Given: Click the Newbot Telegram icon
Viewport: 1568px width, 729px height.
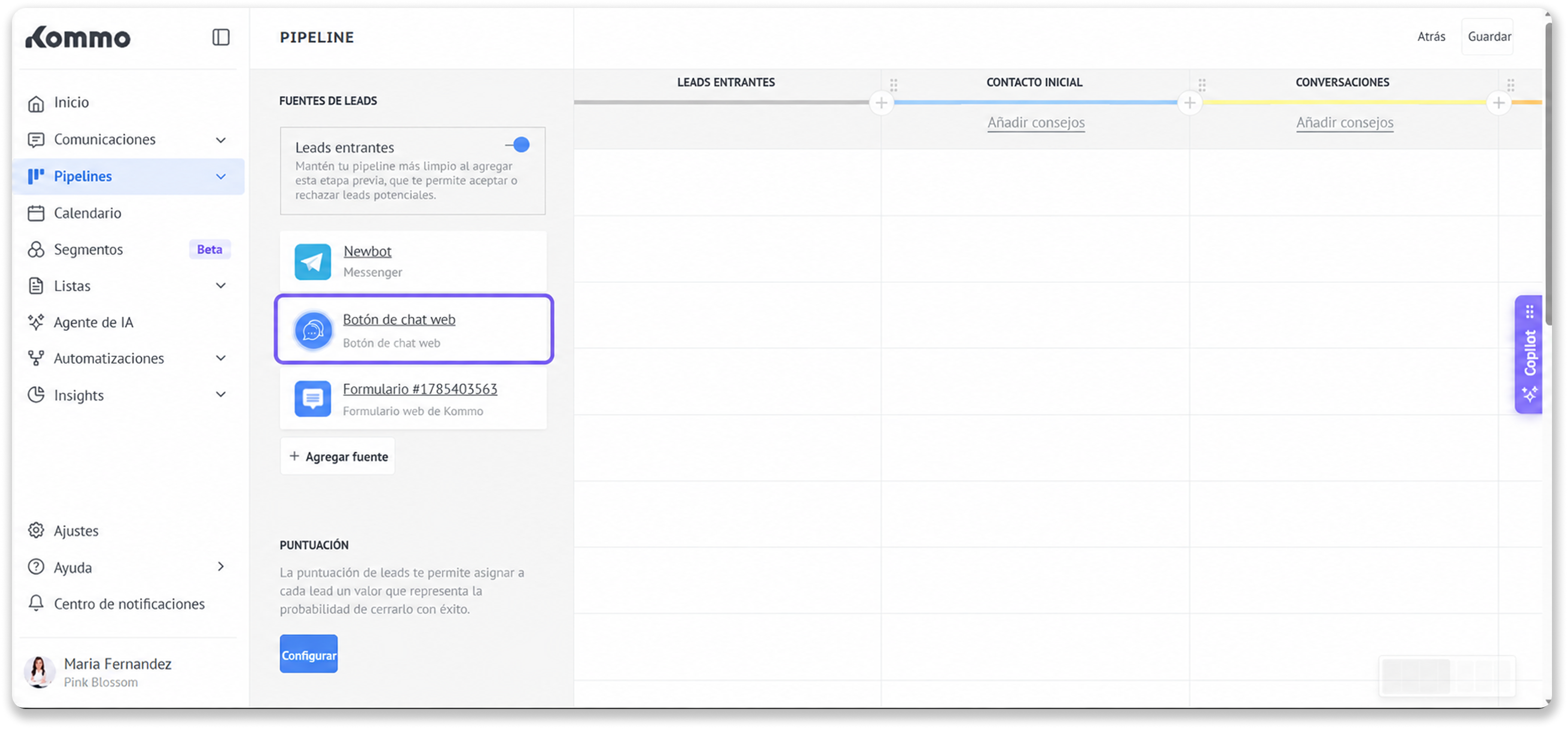Looking at the screenshot, I should tap(313, 262).
